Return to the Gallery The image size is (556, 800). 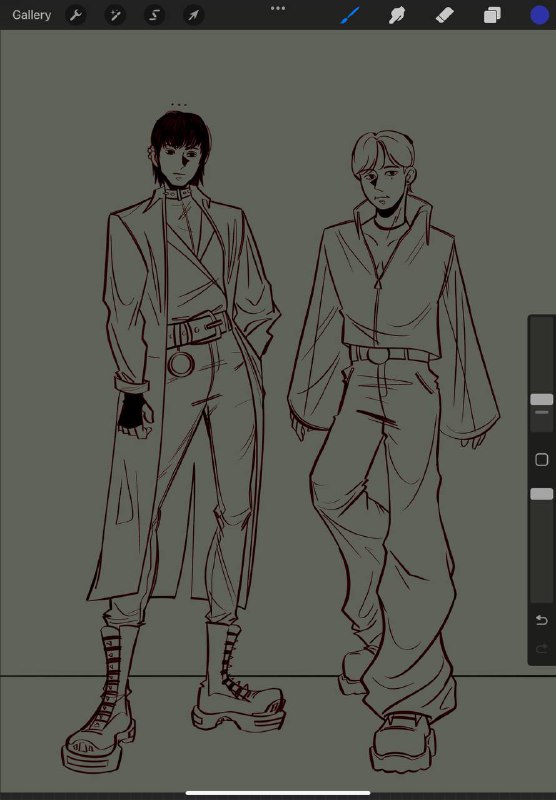click(x=32, y=15)
